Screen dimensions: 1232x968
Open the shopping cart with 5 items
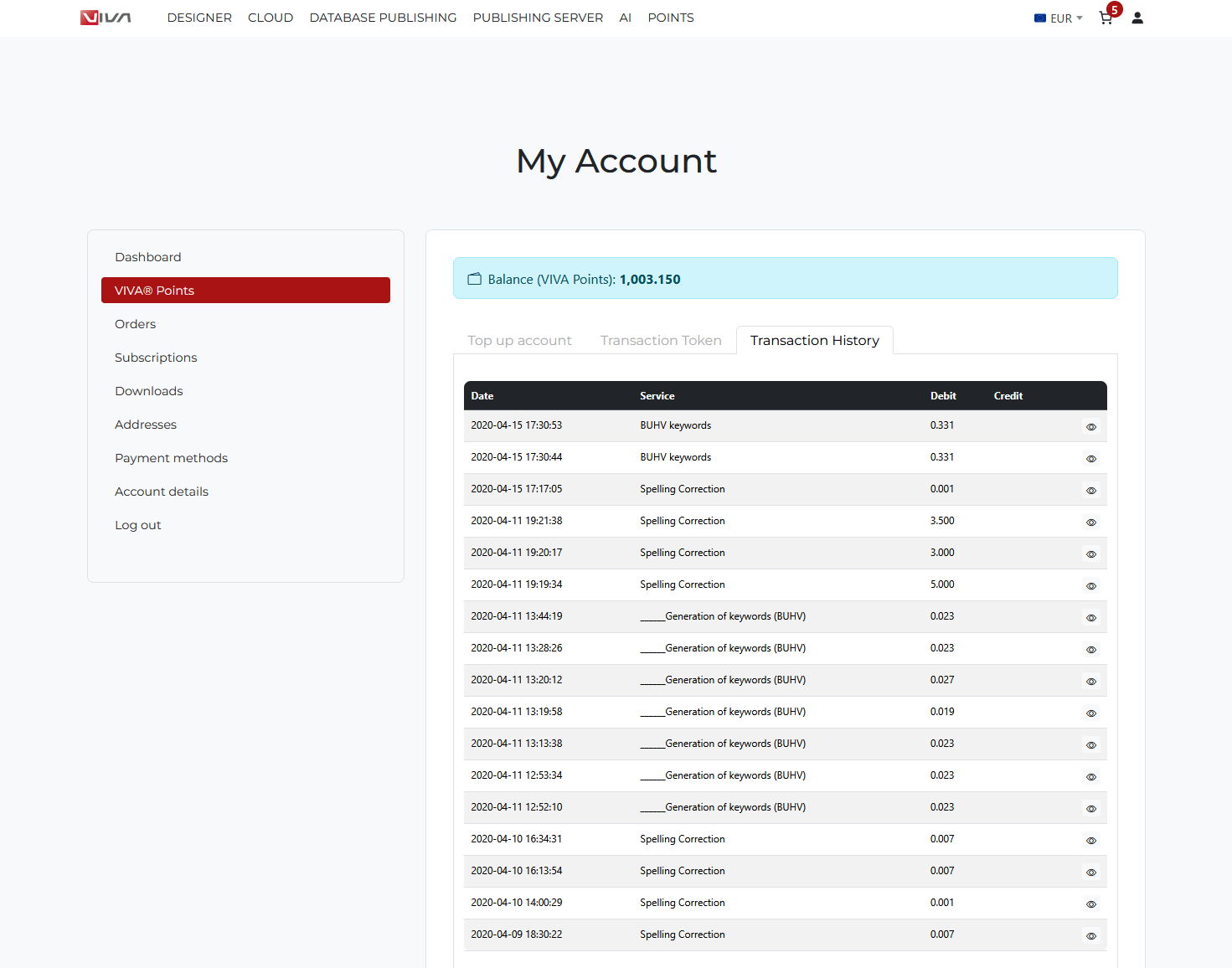1106,18
